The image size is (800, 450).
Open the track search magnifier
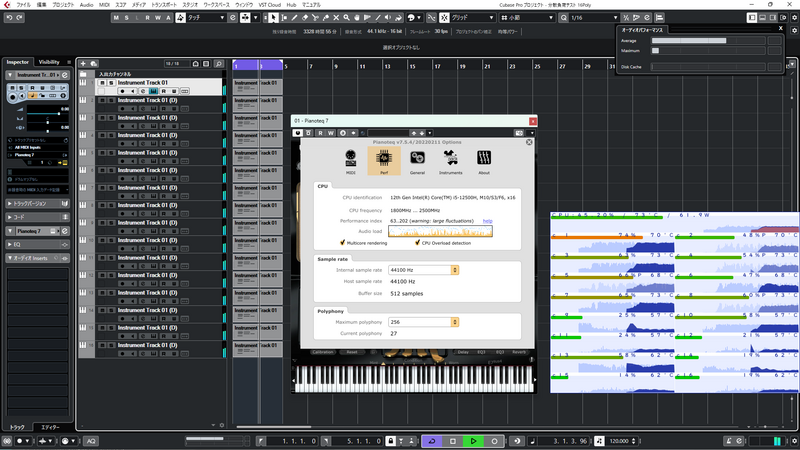218,64
